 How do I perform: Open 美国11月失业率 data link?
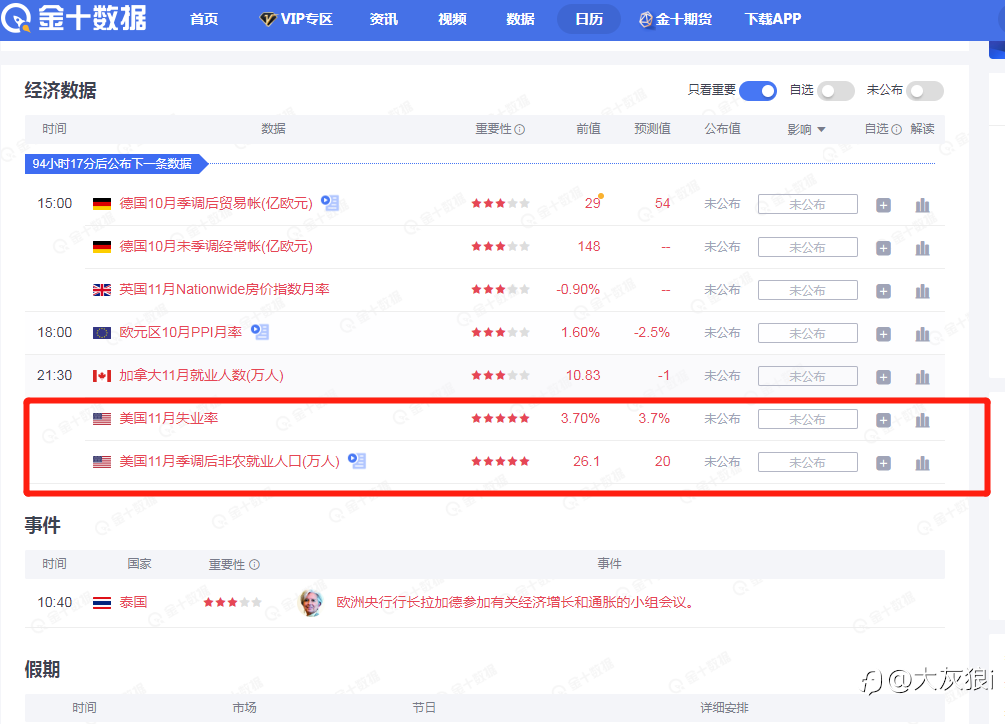pos(169,418)
